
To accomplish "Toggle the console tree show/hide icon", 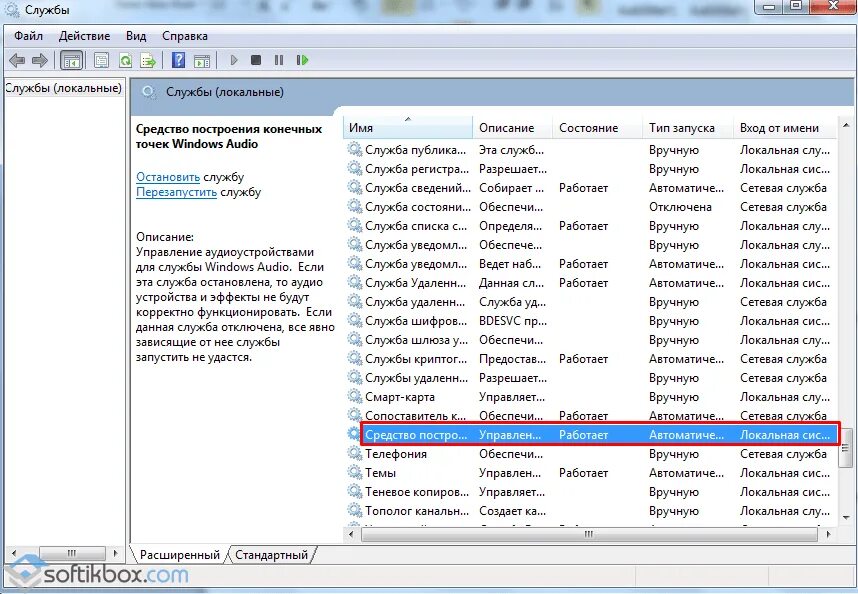I will point(72,60).
